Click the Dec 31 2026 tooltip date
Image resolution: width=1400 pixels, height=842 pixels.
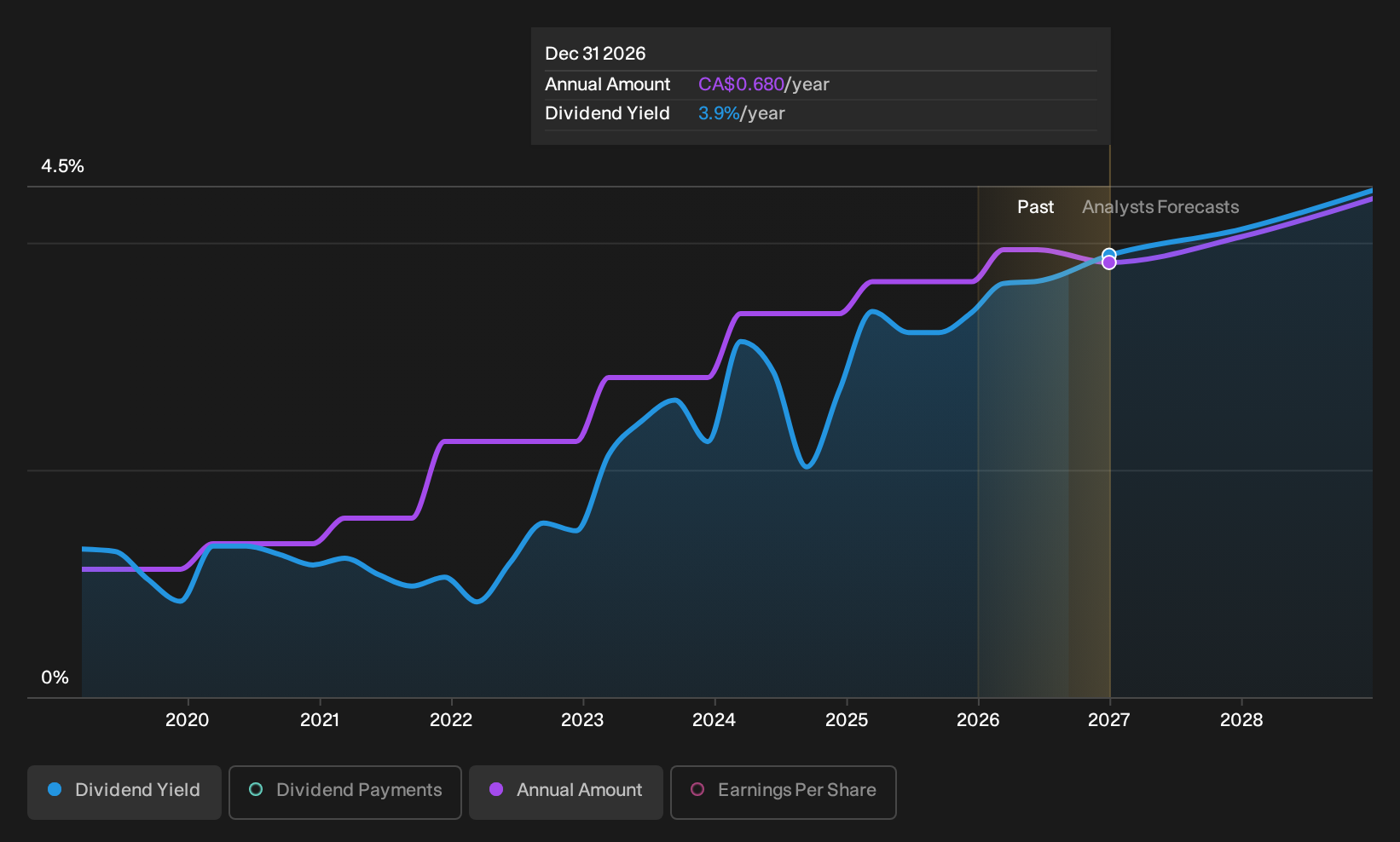595,54
